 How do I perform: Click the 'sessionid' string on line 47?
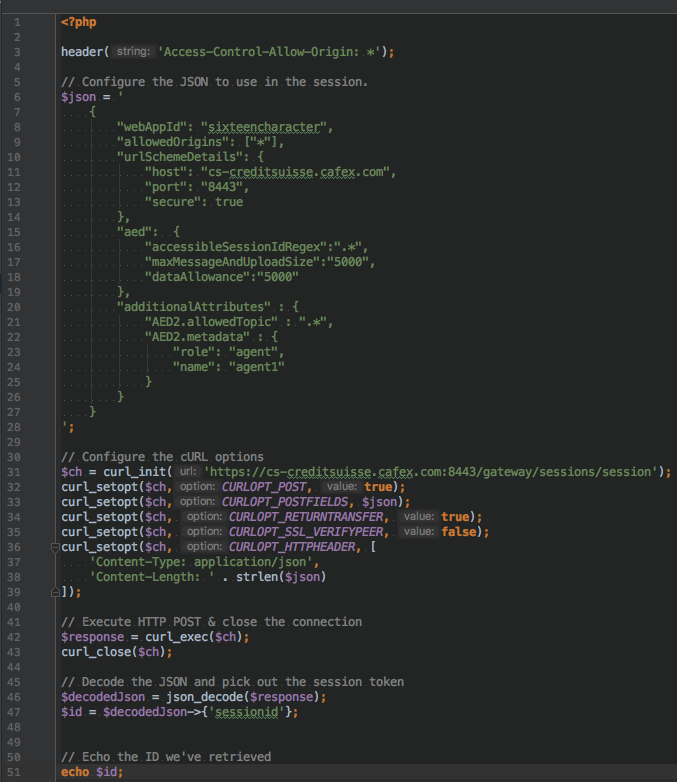click(x=246, y=712)
